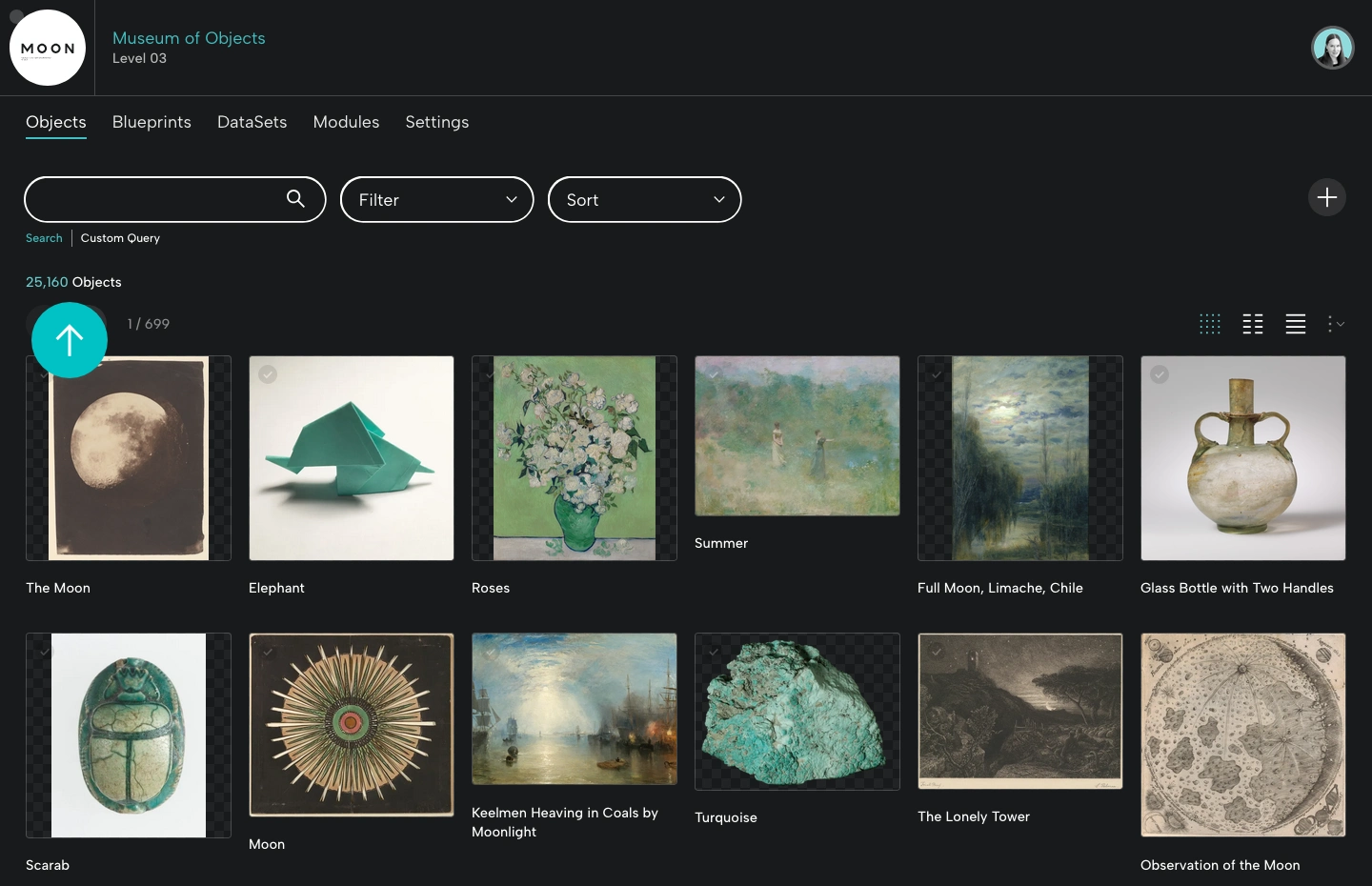Screen dimensions: 1372x886
Task: Click the user profile avatar picture
Action: coord(1332,47)
